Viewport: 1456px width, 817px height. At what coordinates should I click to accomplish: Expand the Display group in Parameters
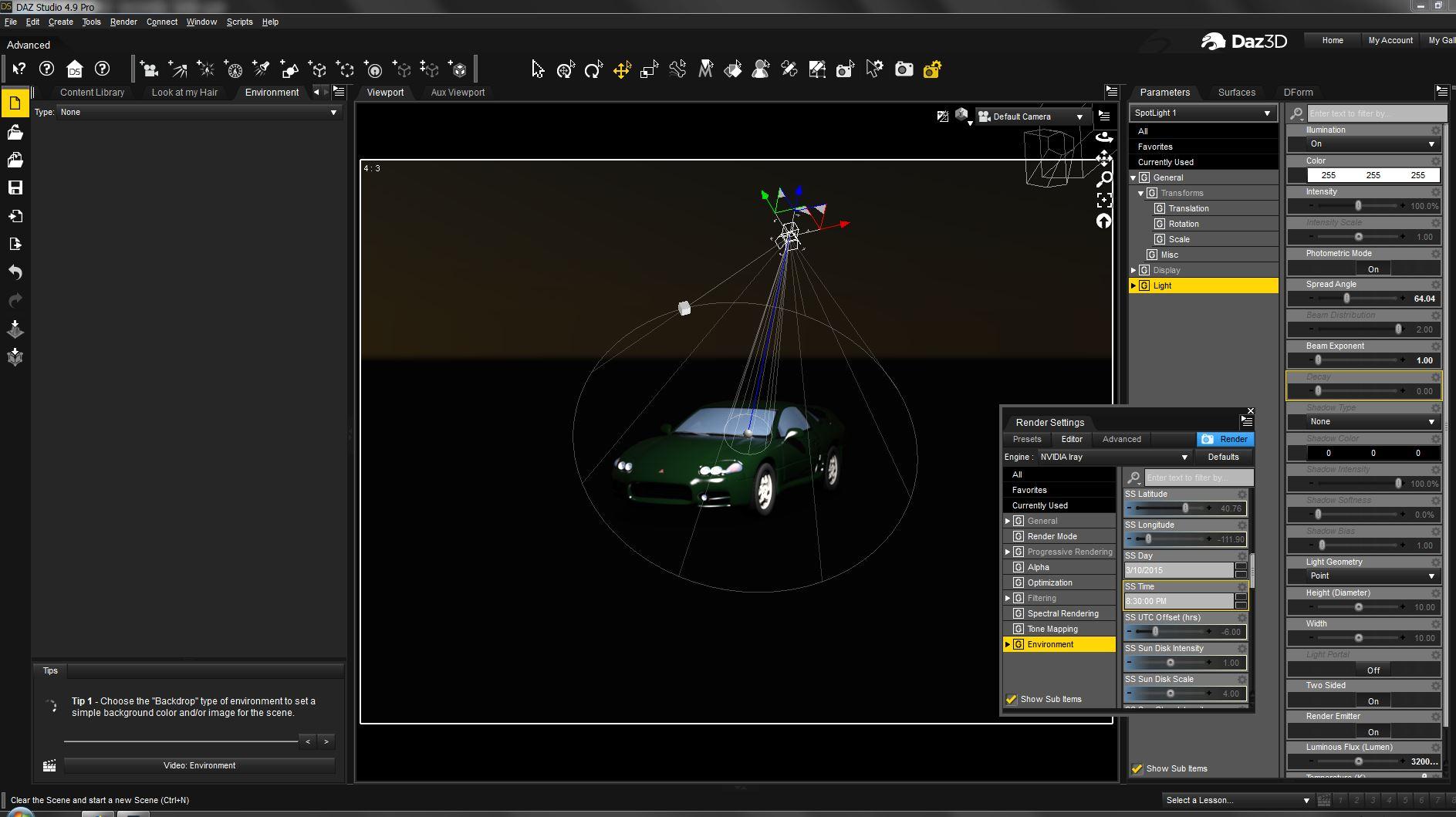click(x=1133, y=270)
